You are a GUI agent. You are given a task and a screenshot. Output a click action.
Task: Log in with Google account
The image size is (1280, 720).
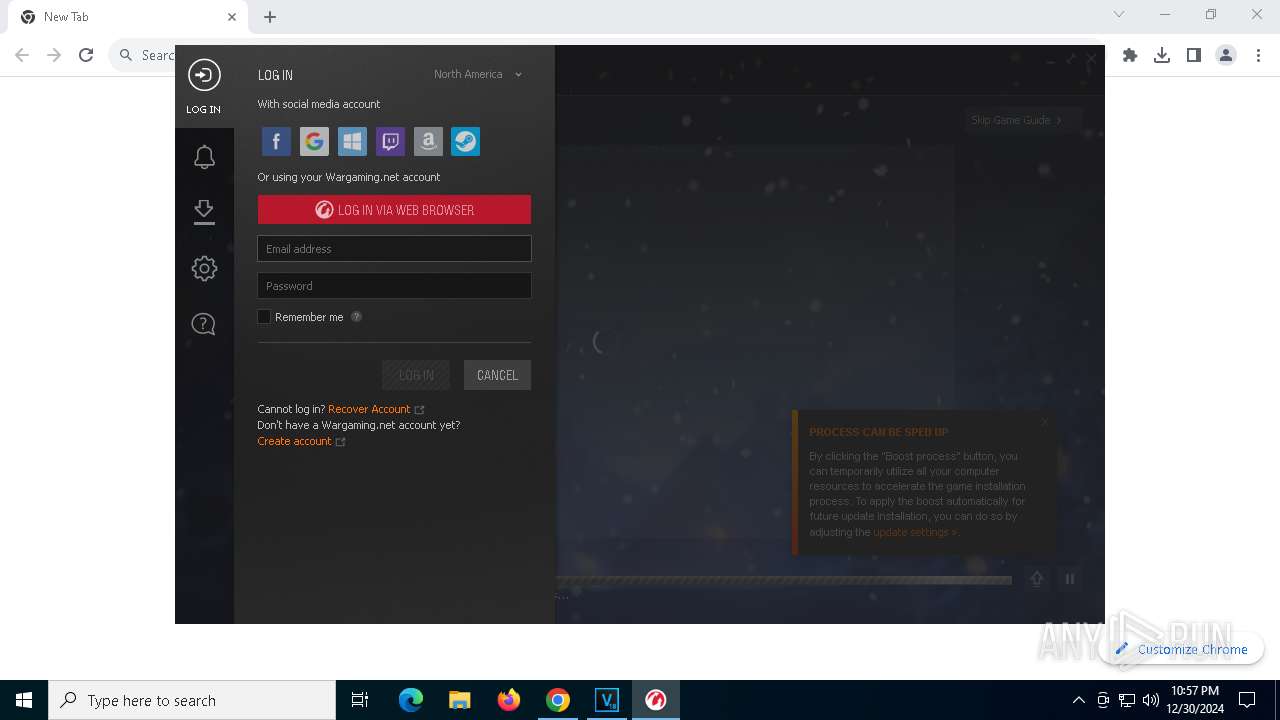point(314,141)
